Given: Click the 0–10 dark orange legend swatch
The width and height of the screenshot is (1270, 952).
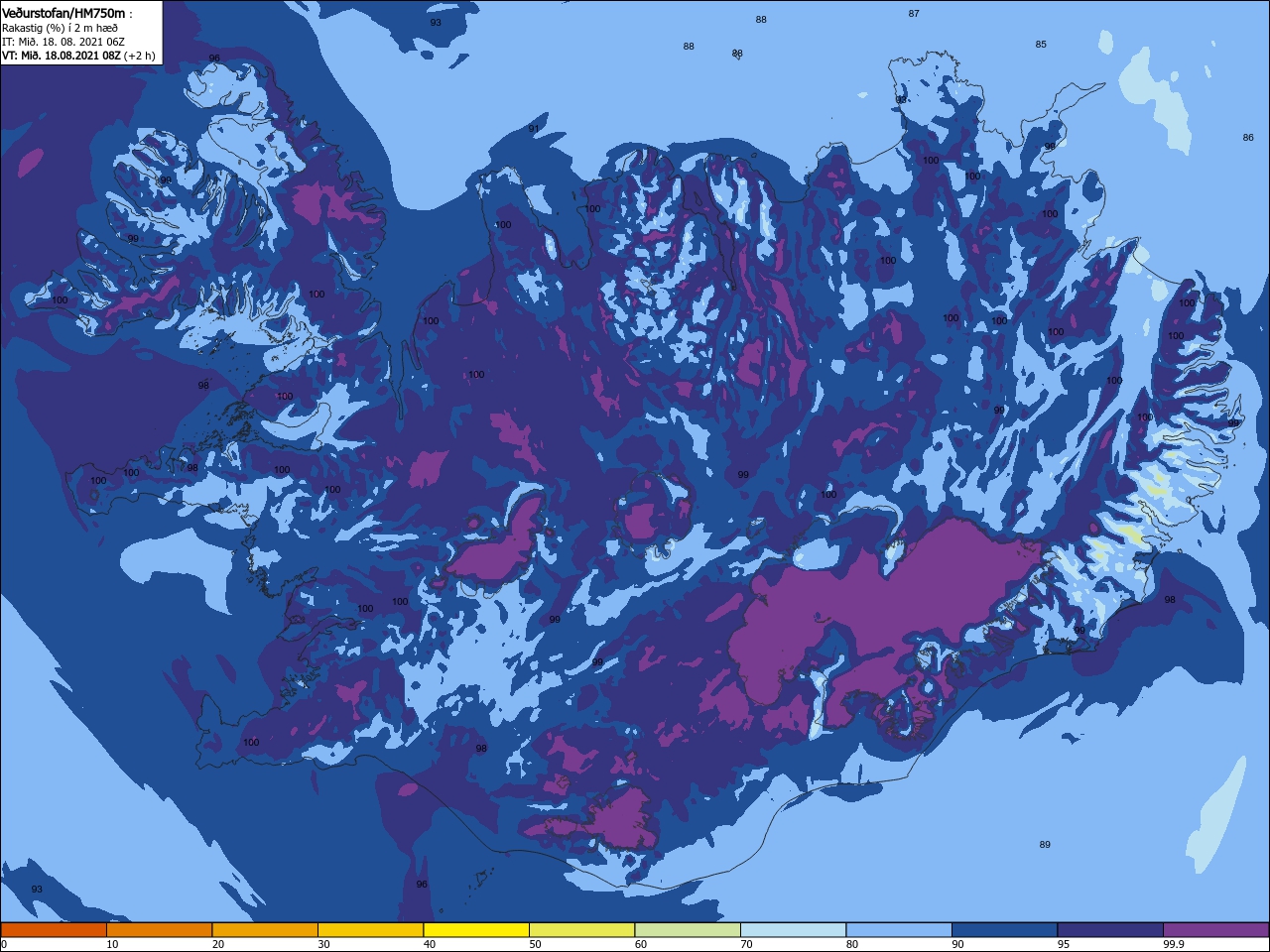Looking at the screenshot, I should (54, 930).
